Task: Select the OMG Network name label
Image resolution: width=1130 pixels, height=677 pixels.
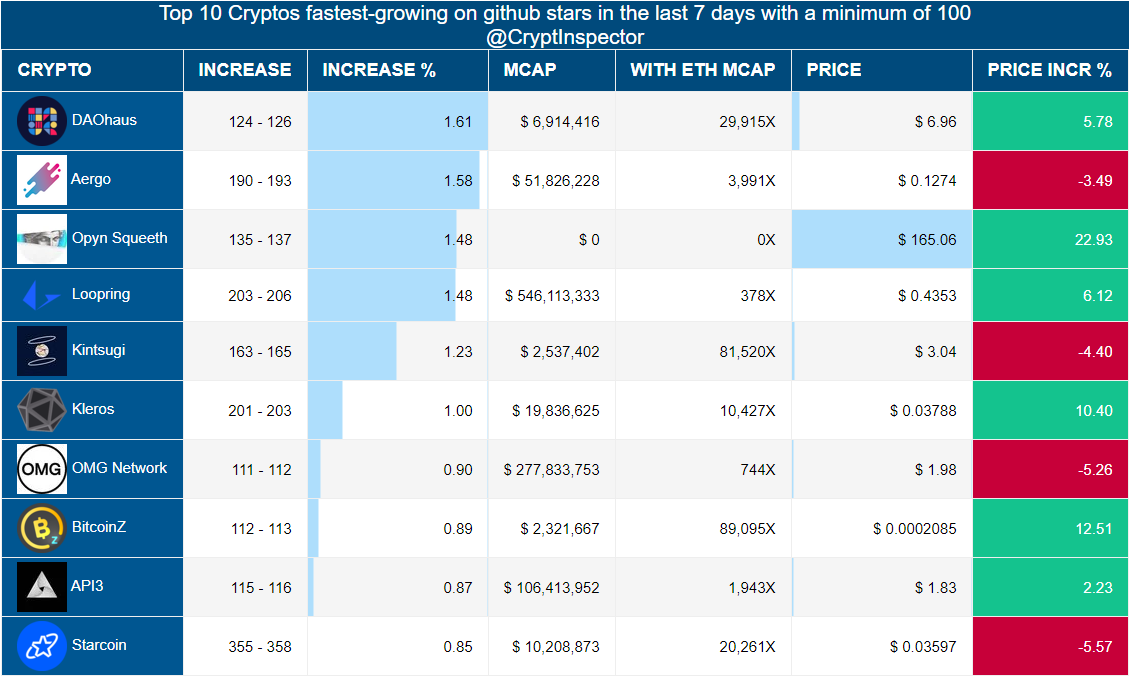Action: coord(120,468)
